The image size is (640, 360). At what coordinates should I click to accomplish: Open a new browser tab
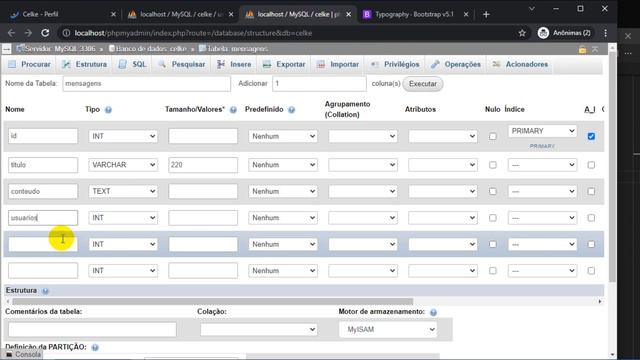pyautogui.click(x=486, y=14)
